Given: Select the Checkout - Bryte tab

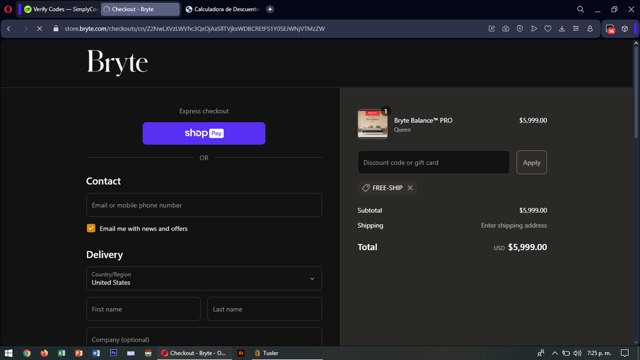Looking at the screenshot, I should (140, 9).
